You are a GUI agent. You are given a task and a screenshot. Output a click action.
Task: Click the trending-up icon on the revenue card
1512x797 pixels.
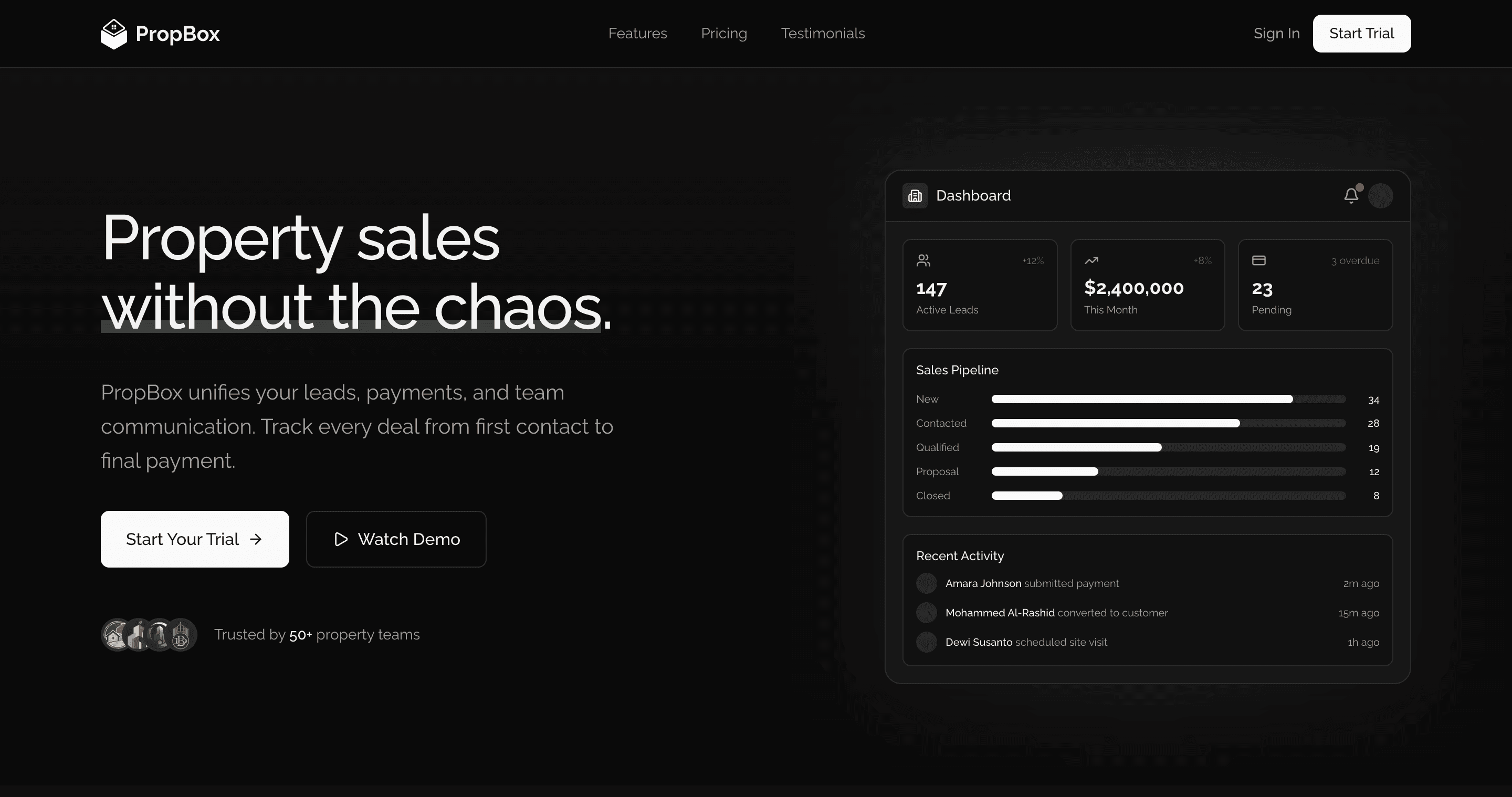(x=1092, y=260)
